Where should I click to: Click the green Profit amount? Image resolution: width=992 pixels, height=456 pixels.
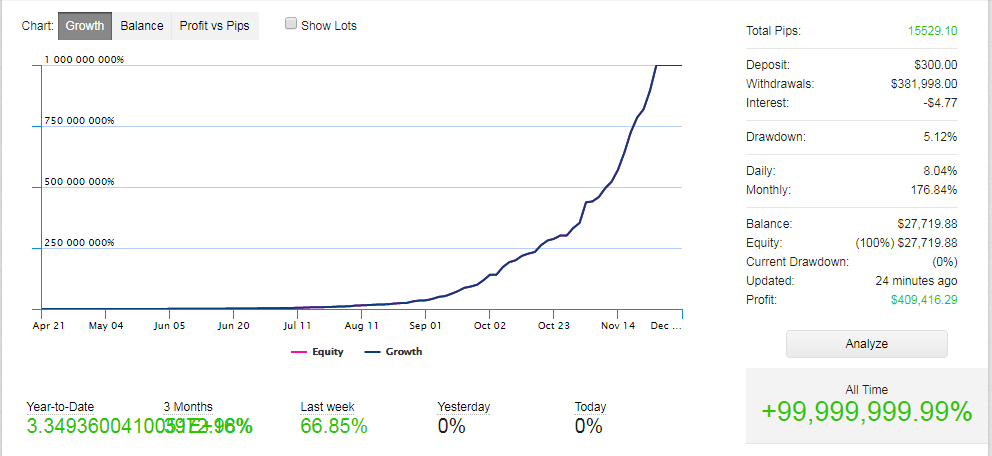tap(924, 299)
